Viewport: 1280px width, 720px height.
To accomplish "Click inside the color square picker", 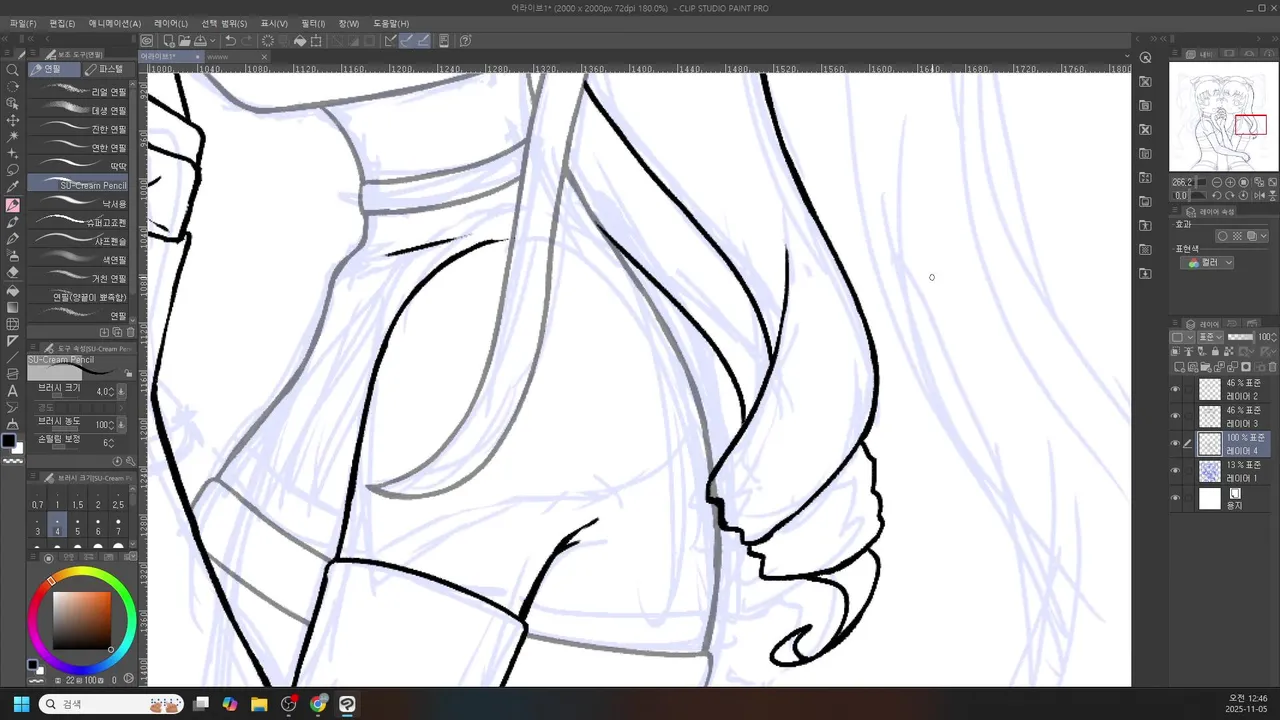I will pos(82,620).
